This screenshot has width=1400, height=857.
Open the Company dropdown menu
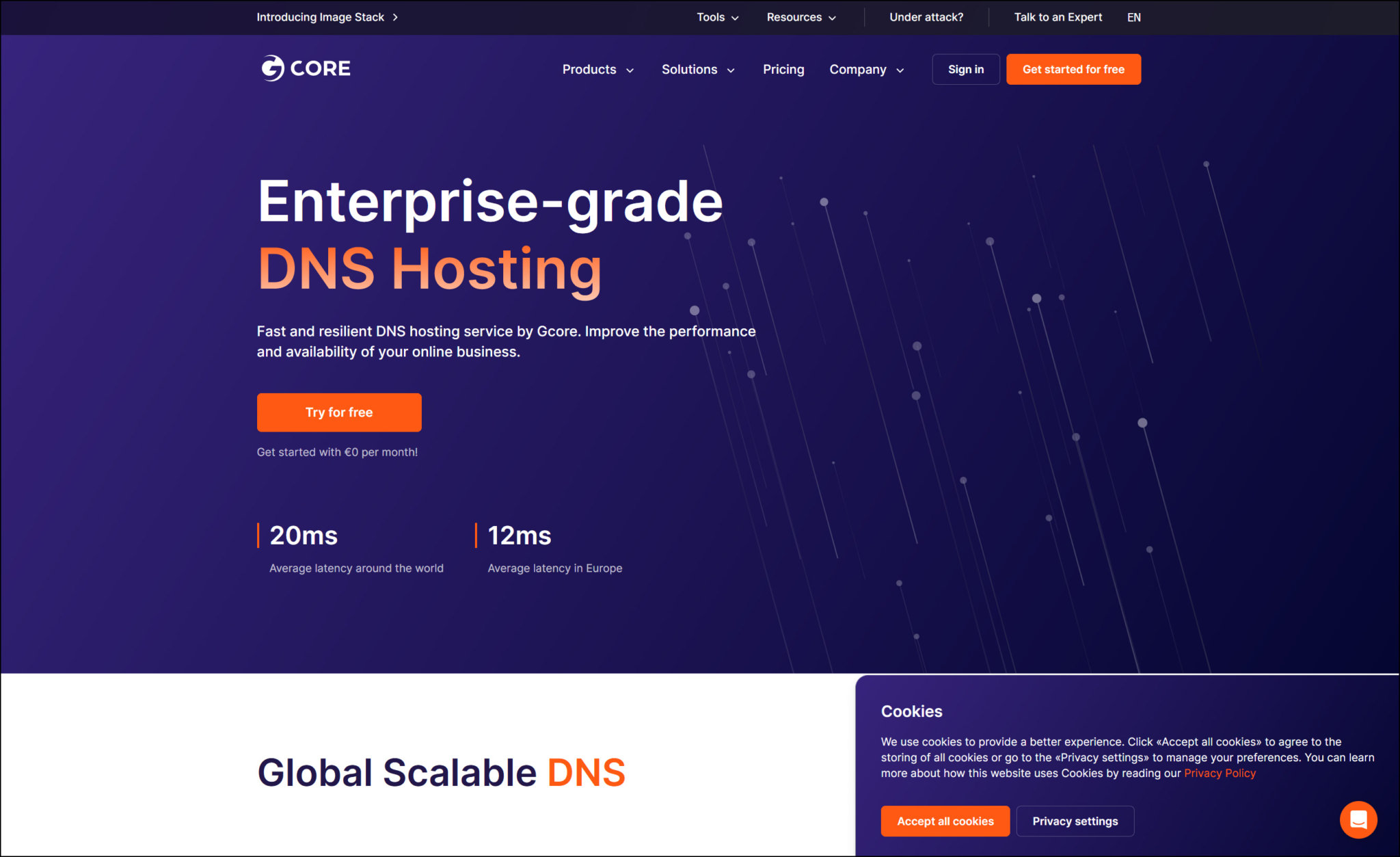click(x=866, y=69)
